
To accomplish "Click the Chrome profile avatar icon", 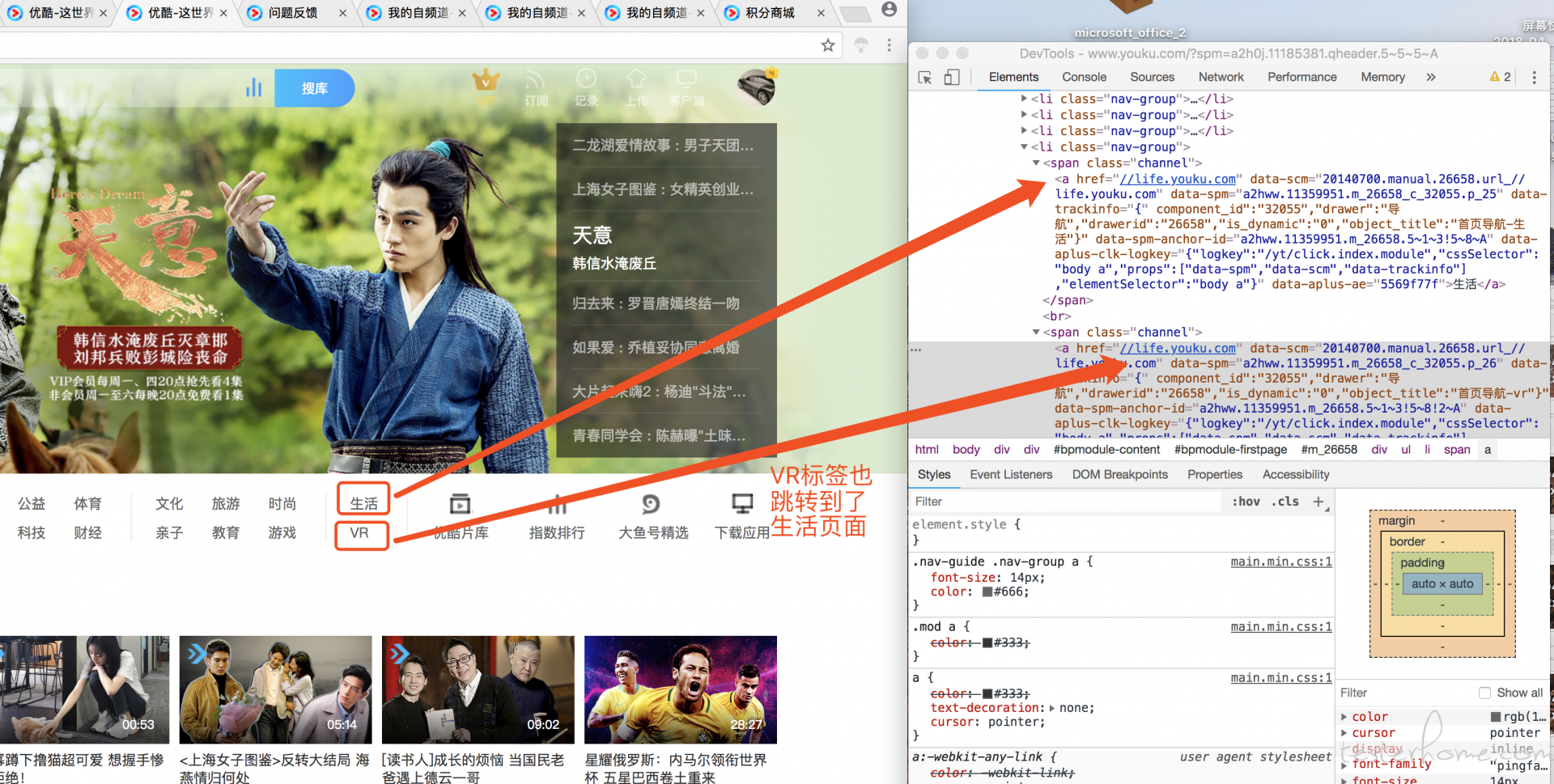I will point(889,10).
